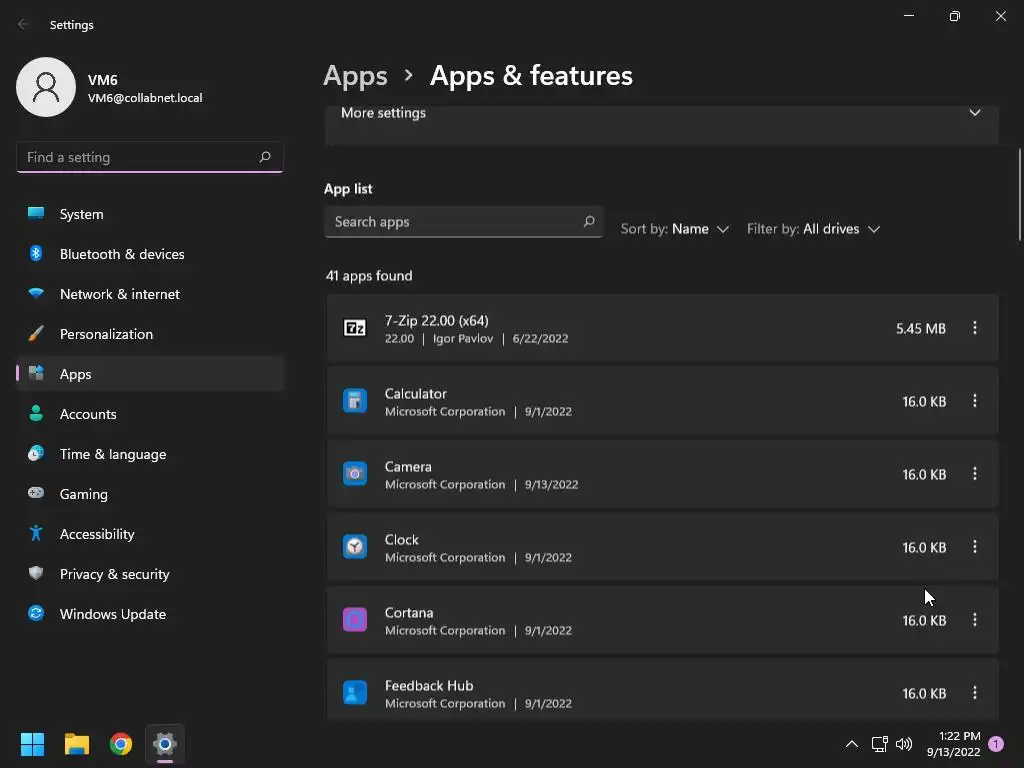Open three-dot menu for Clock
The height and width of the screenshot is (768, 1024).
pyautogui.click(x=975, y=547)
